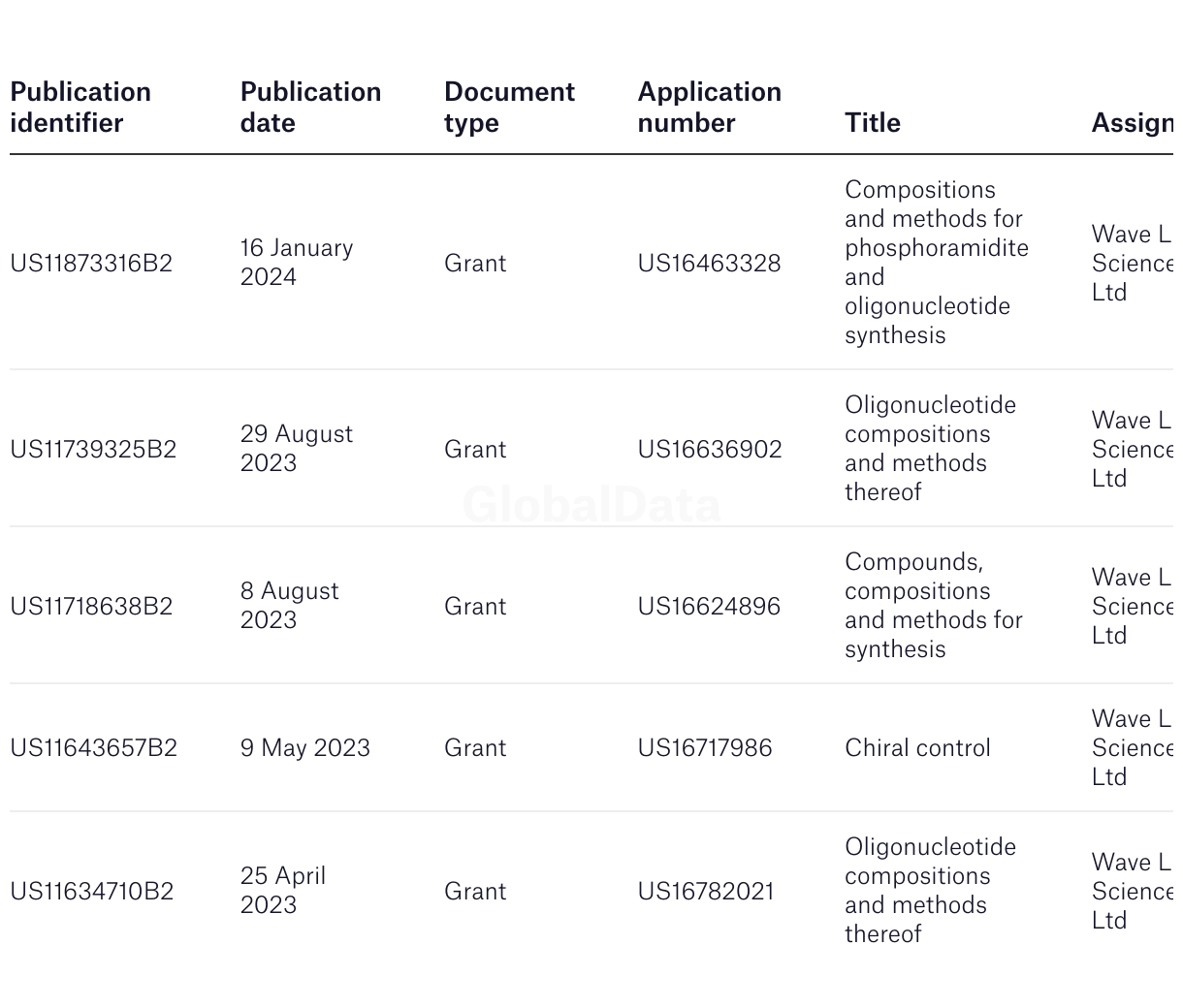Click the date 9 May 2023
This screenshot has height=1008, width=1183.
pyautogui.click(x=305, y=748)
